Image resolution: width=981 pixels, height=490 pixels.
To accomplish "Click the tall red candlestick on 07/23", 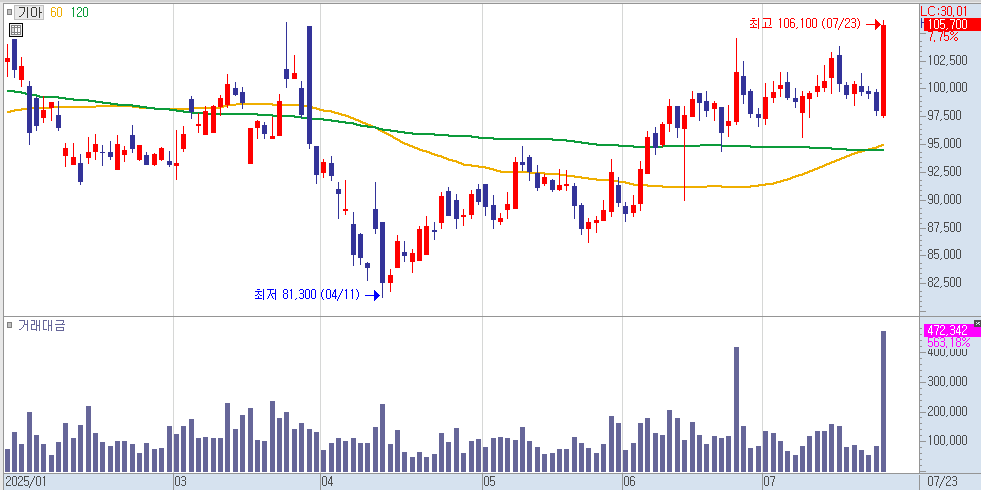I will (883, 70).
